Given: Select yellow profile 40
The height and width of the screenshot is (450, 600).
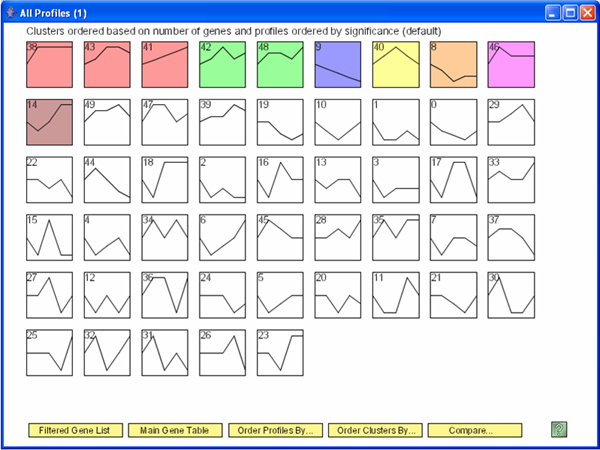Looking at the screenshot, I should 395,64.
